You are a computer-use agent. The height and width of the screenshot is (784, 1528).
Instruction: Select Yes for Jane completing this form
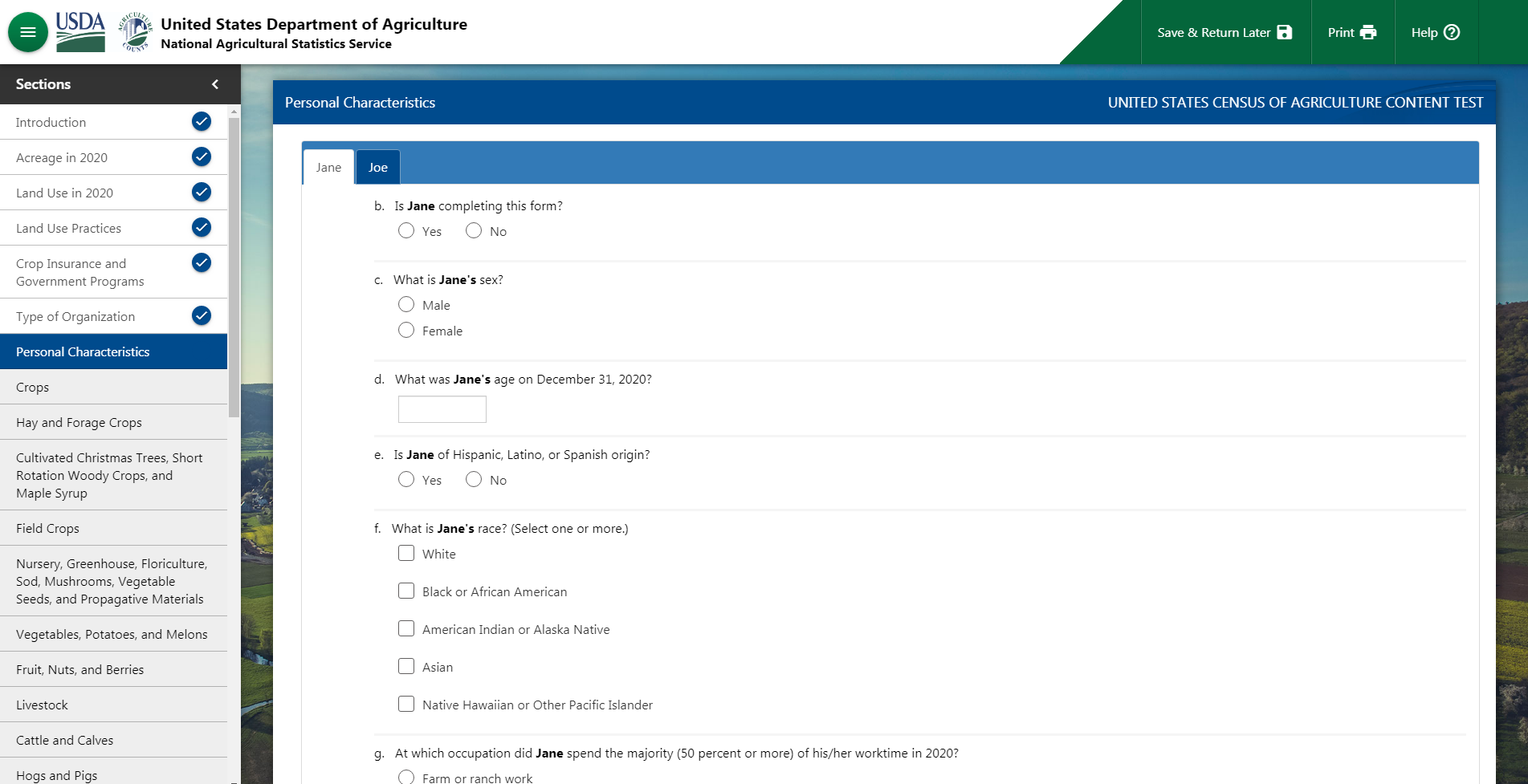[406, 231]
